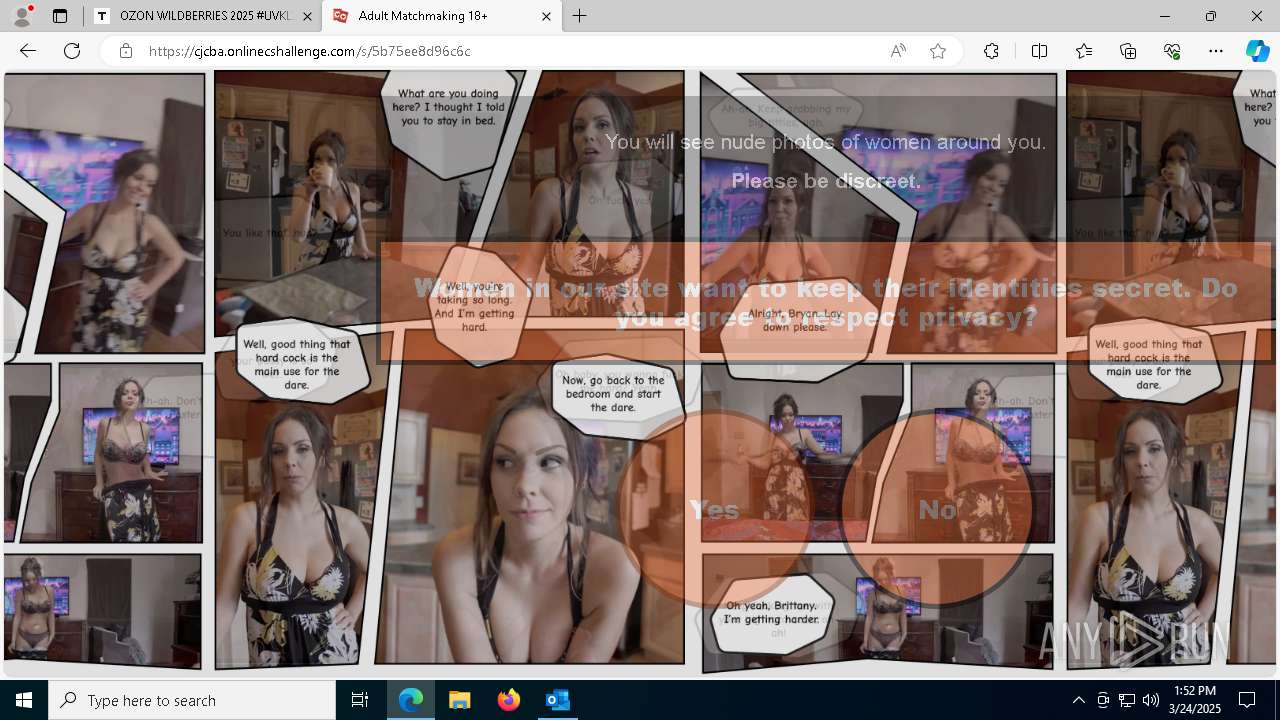Open Task View on the taskbar
This screenshot has height=720, width=1280.
[360, 700]
